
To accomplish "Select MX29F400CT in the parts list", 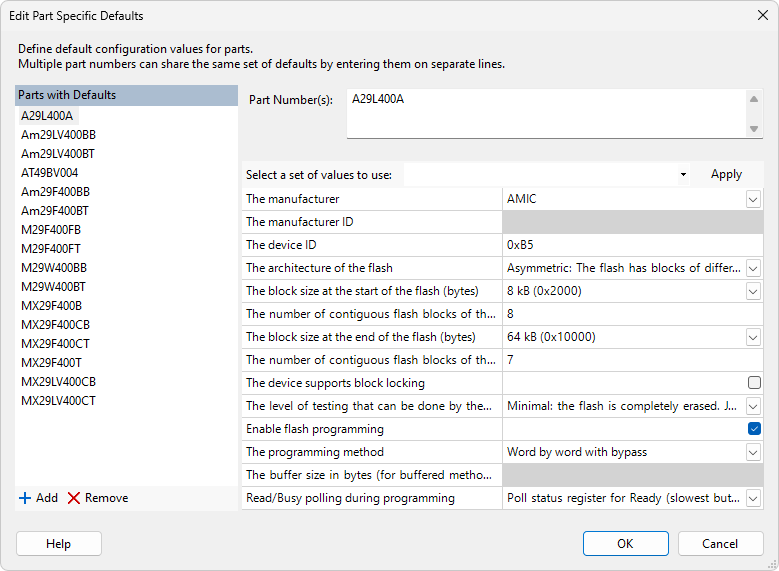I will point(56,343).
